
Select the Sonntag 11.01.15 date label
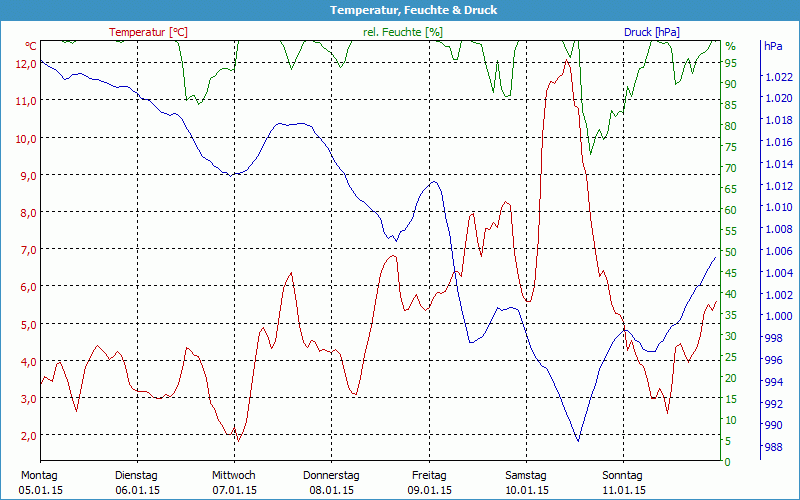(x=623, y=482)
